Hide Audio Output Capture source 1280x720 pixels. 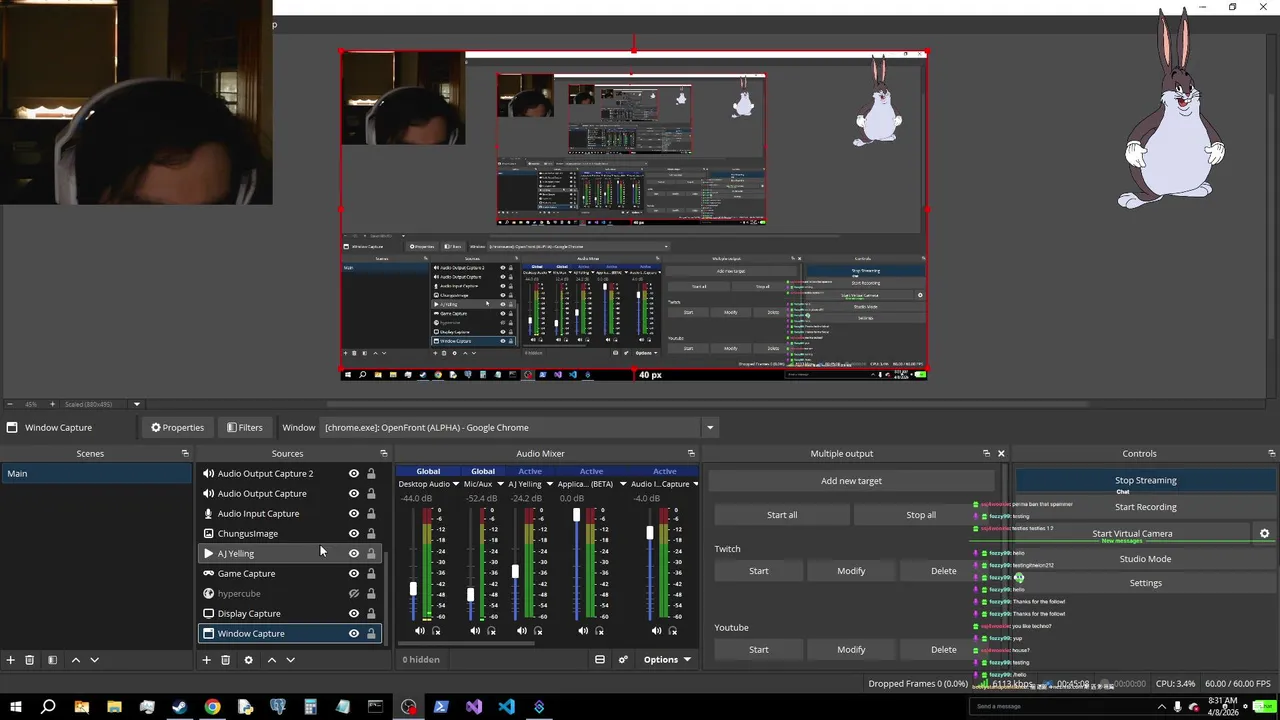(x=353, y=494)
